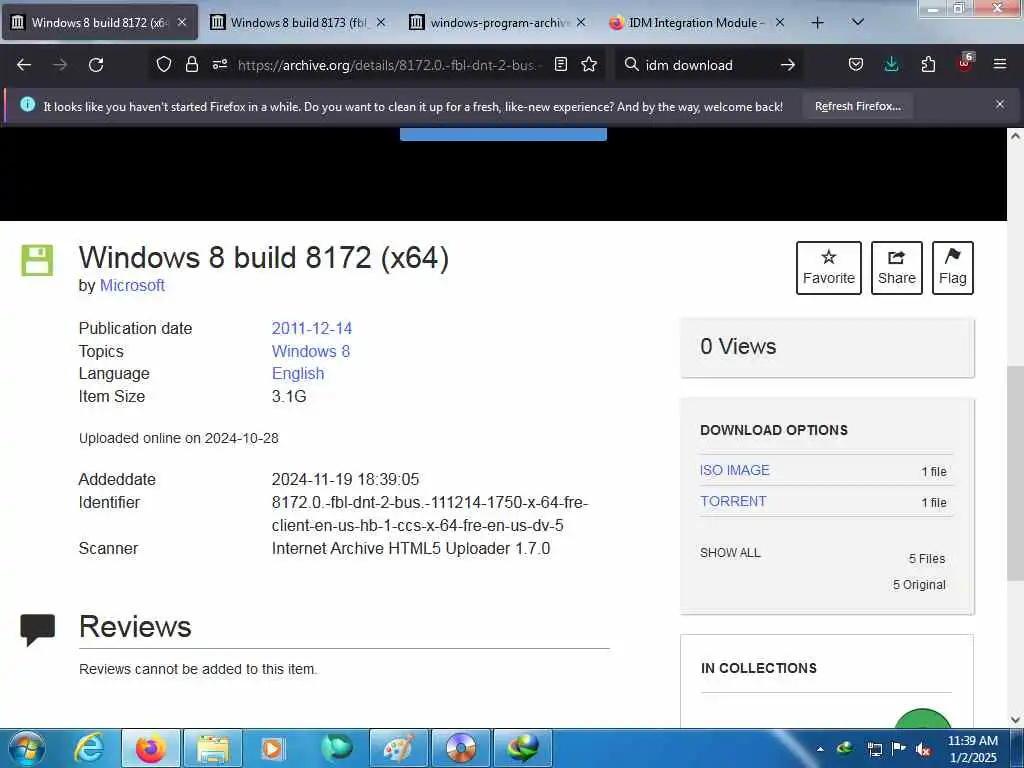
Task: Click the page vertical scrollbar thumb
Action: point(1015,473)
